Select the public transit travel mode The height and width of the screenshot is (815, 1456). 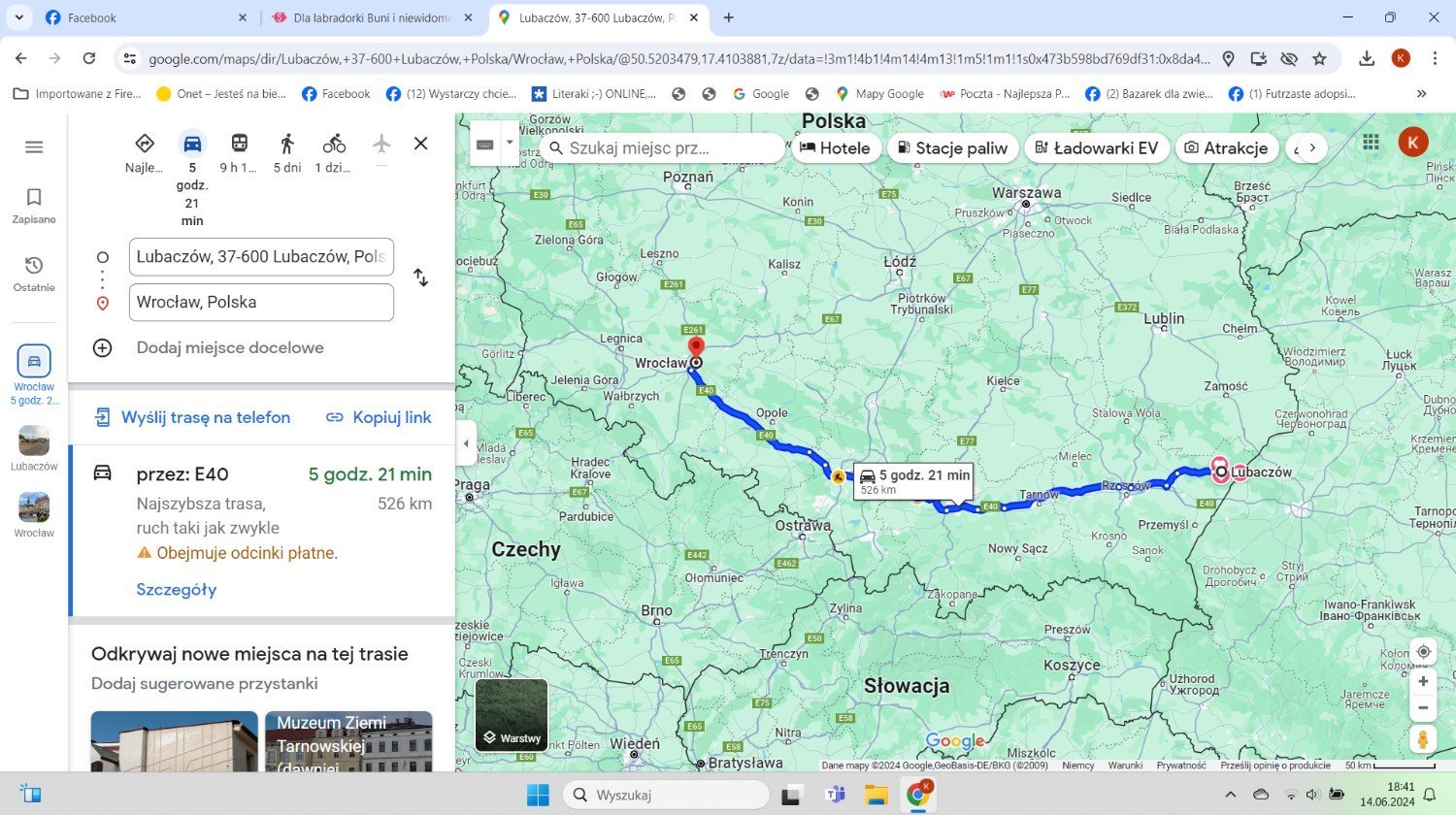[239, 144]
